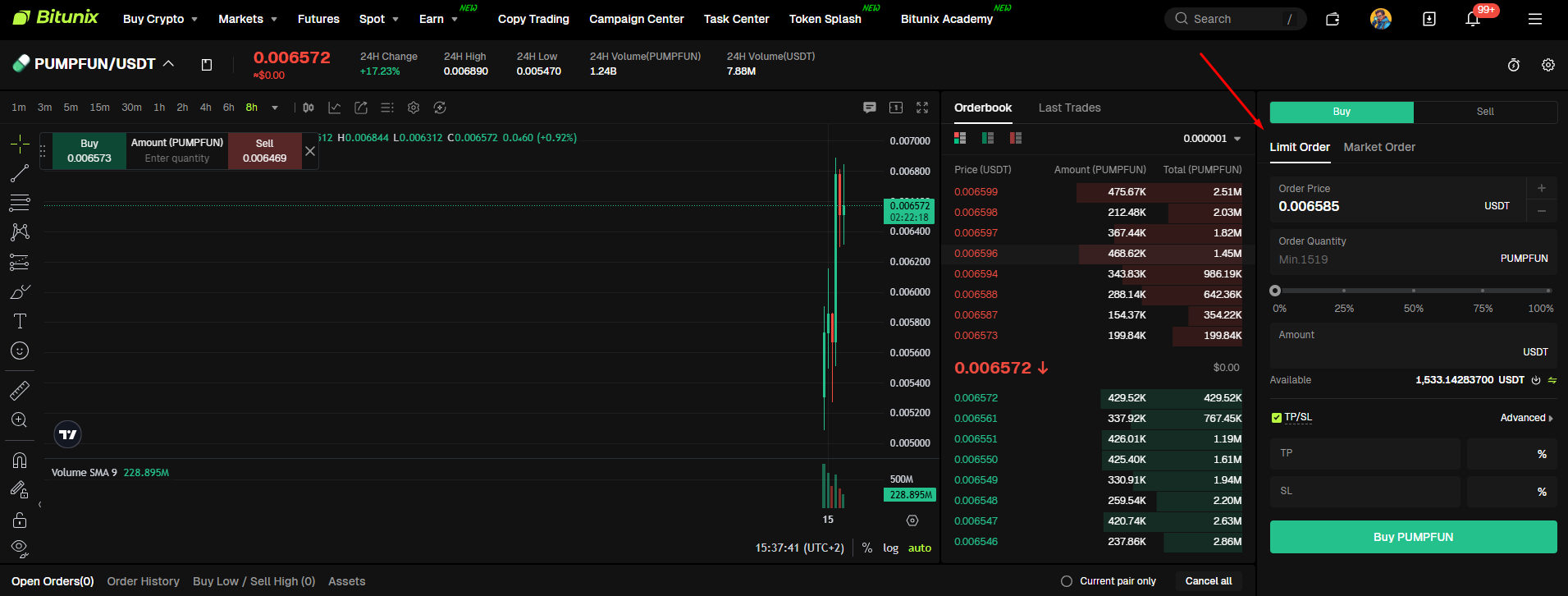
Task: Select the text annotation tool
Action: pos(20,321)
